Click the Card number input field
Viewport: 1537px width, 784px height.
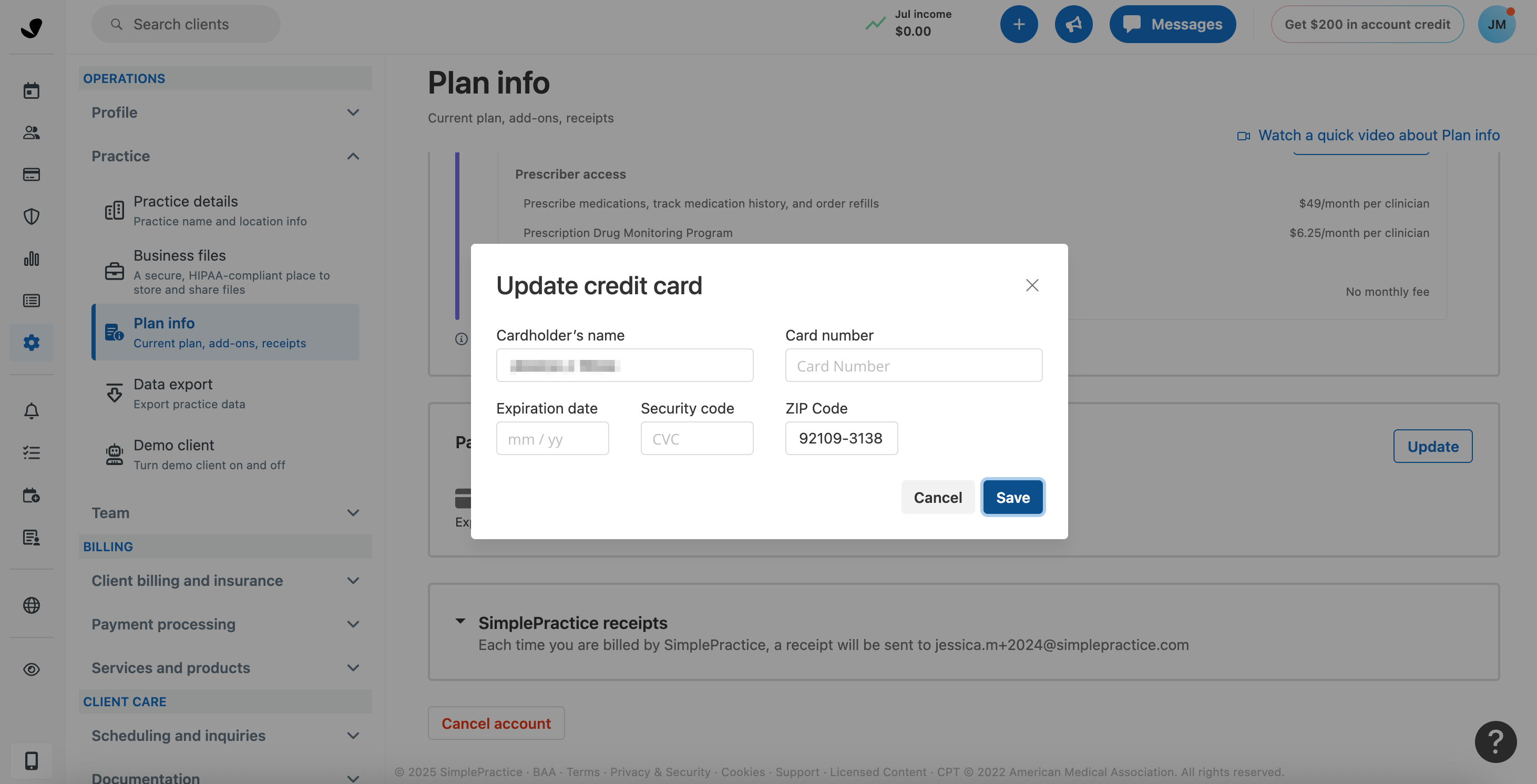click(914, 366)
